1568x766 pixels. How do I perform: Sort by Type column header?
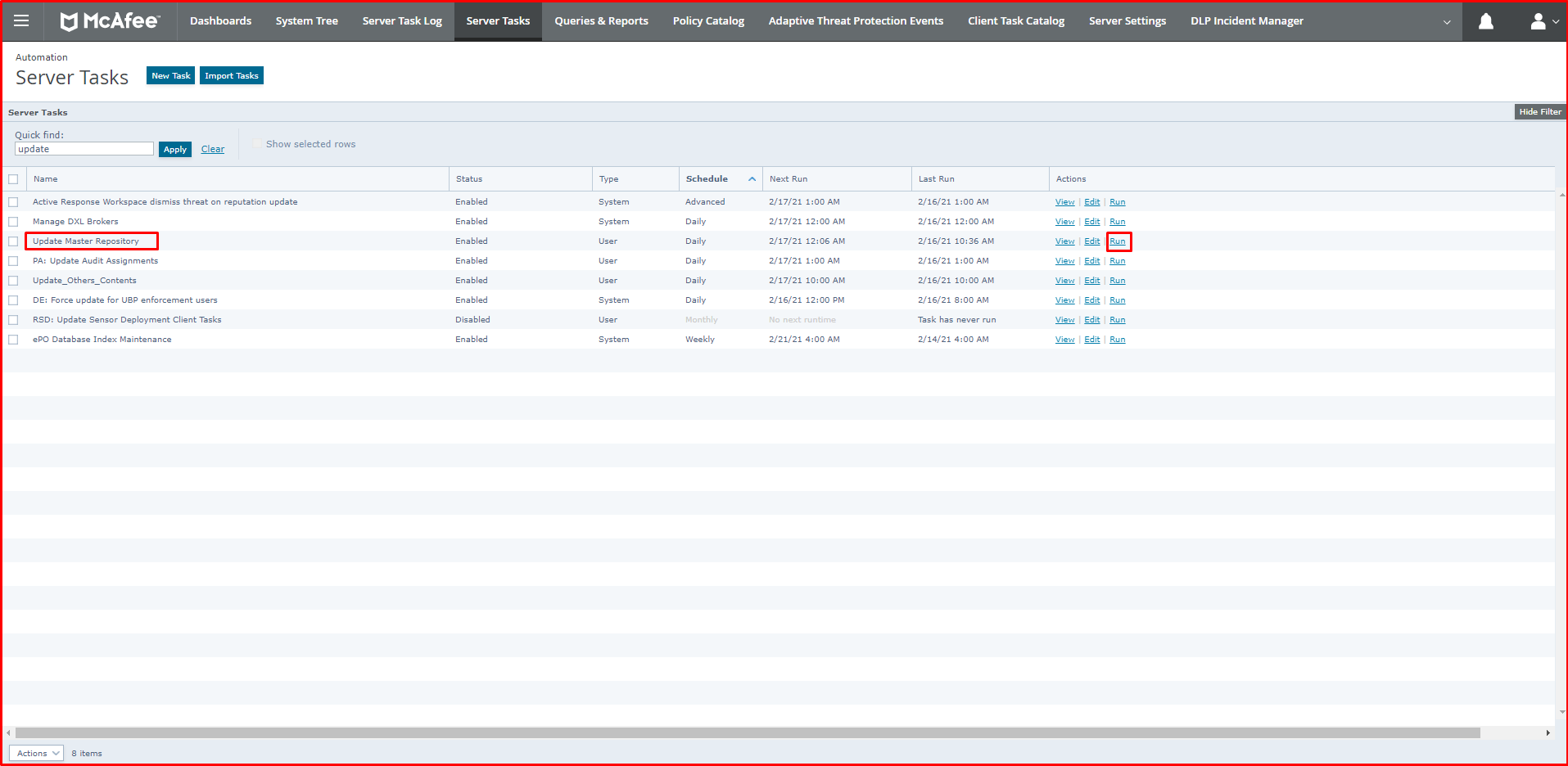(x=608, y=179)
